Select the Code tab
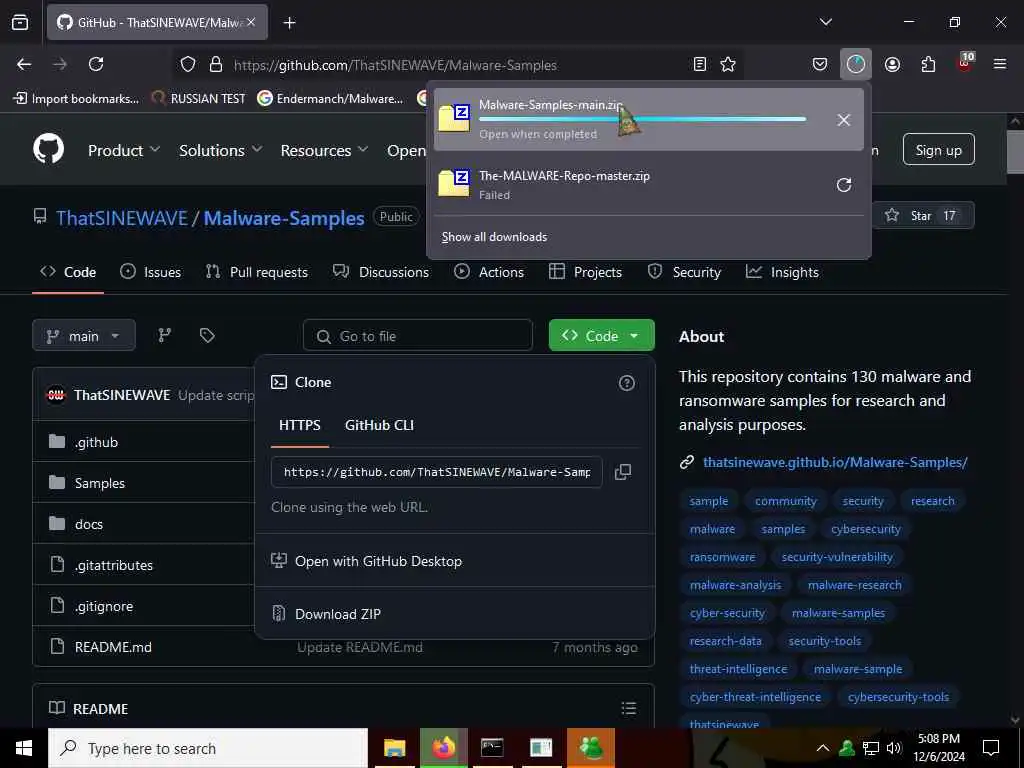This screenshot has width=1024, height=768. (68, 272)
